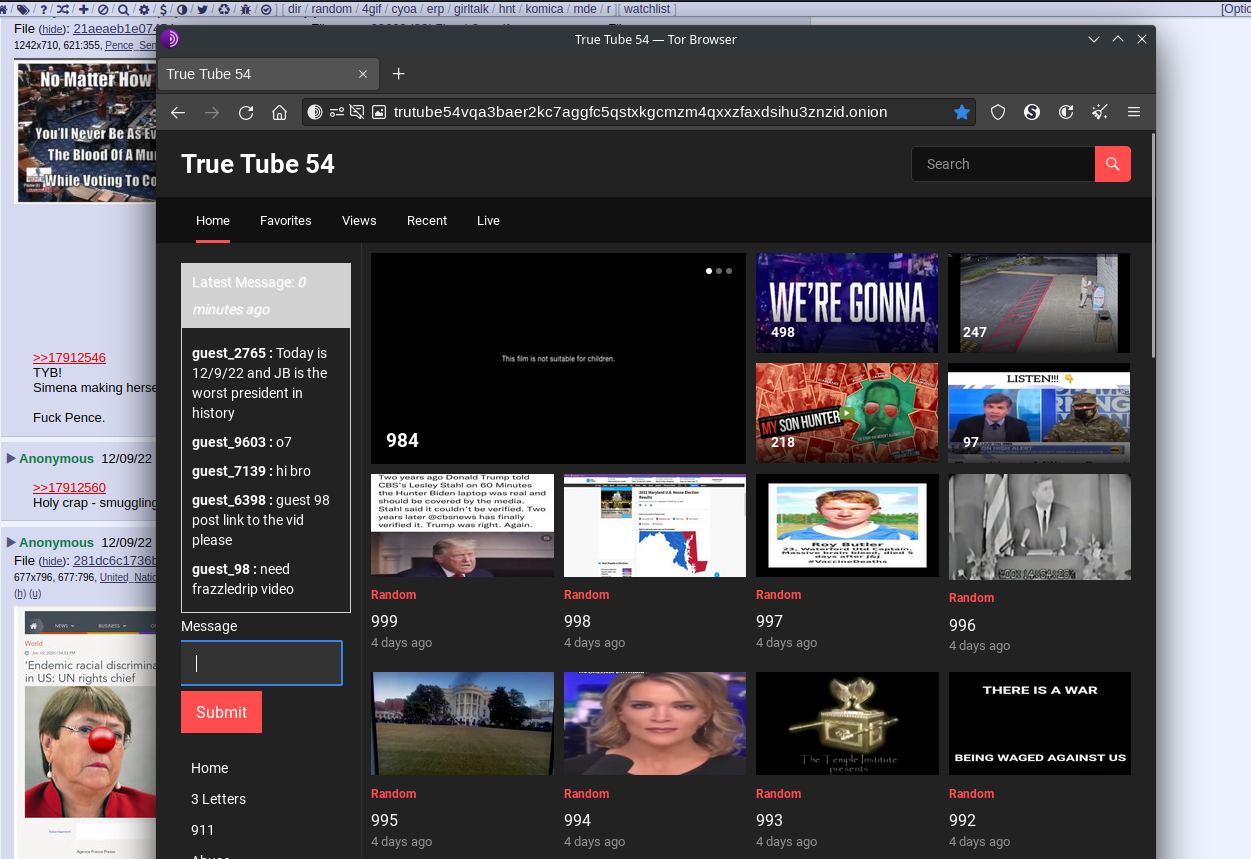Click Random category label above video 996

[x=971, y=598]
